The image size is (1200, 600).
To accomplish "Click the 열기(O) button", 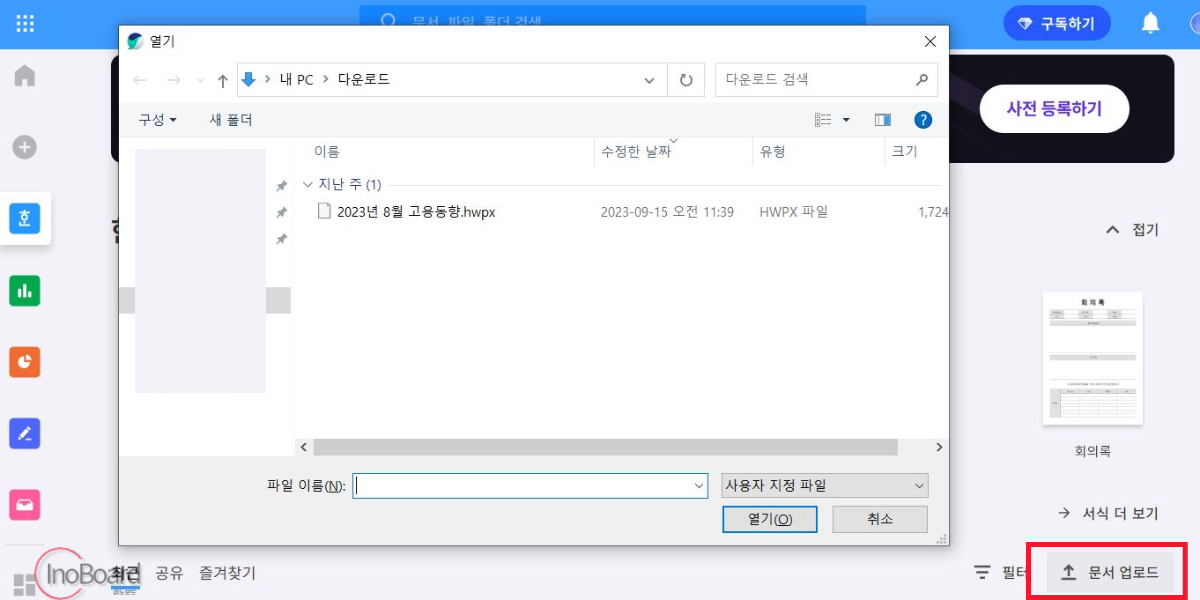I will [x=770, y=519].
